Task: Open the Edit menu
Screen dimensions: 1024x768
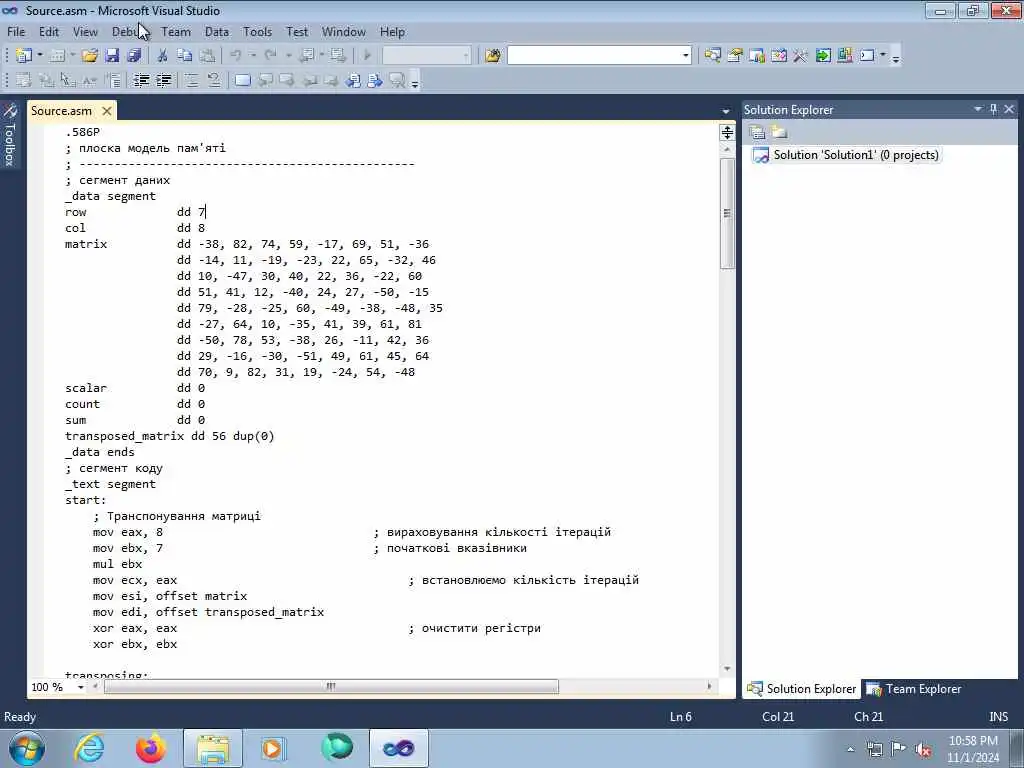Action: point(48,31)
